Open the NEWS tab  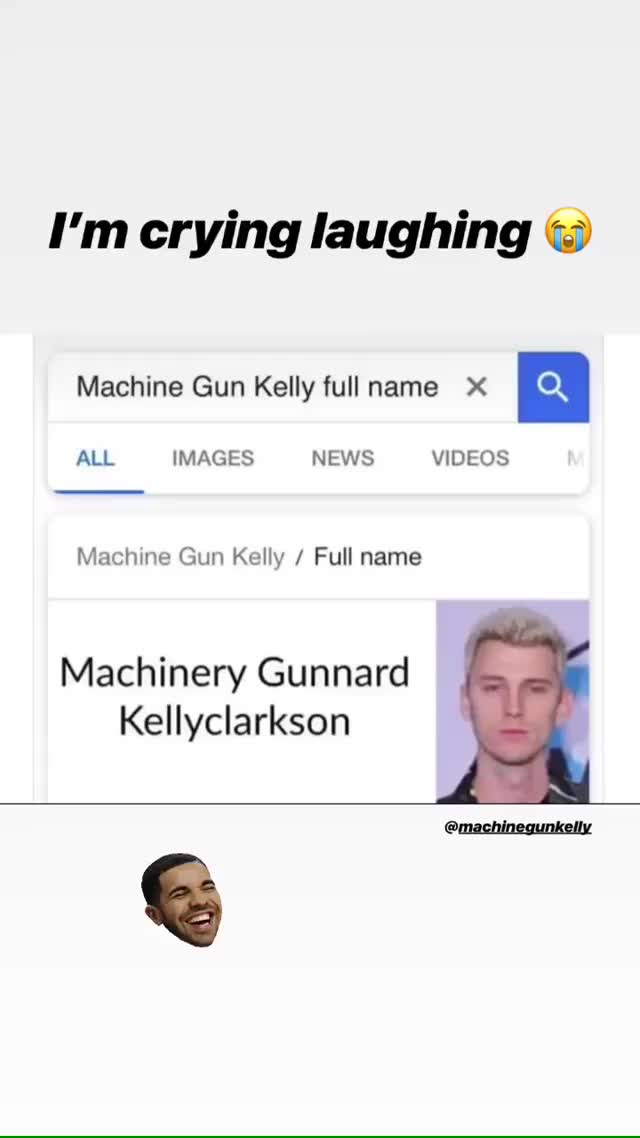tap(342, 458)
